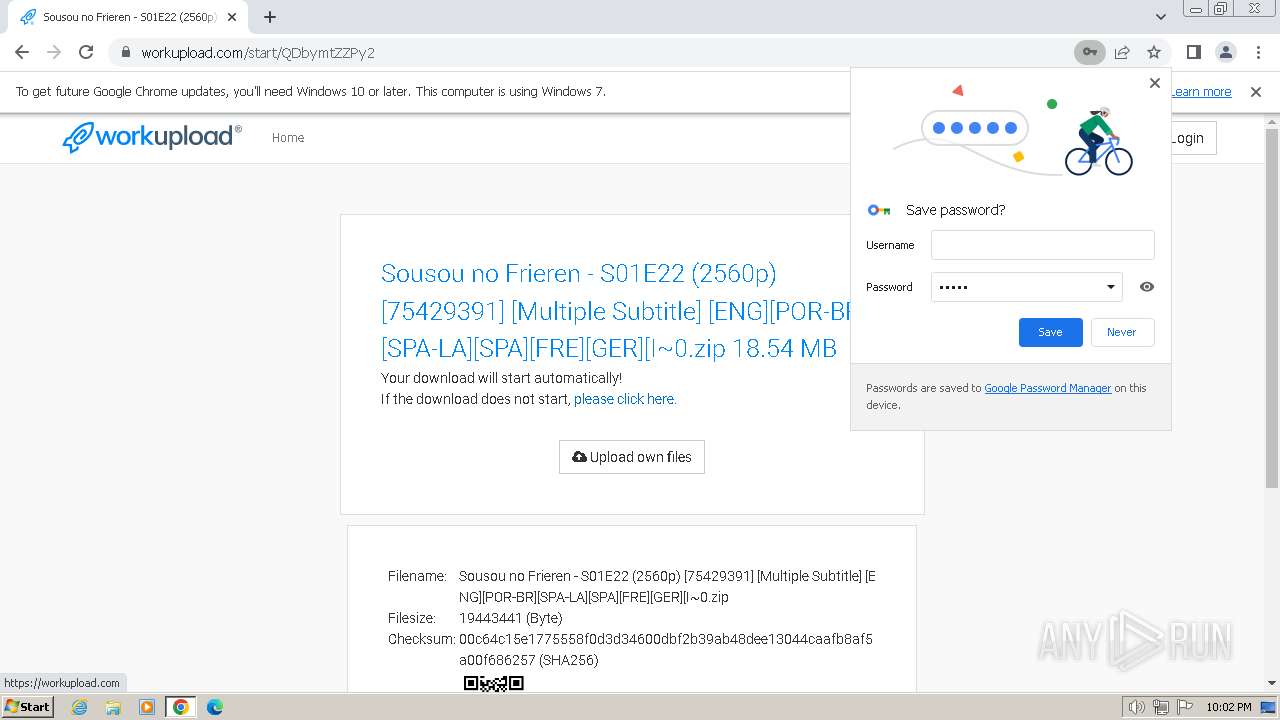Click the Filesize value 19443441 (Byte)
This screenshot has width=1280, height=720.
[510, 618]
